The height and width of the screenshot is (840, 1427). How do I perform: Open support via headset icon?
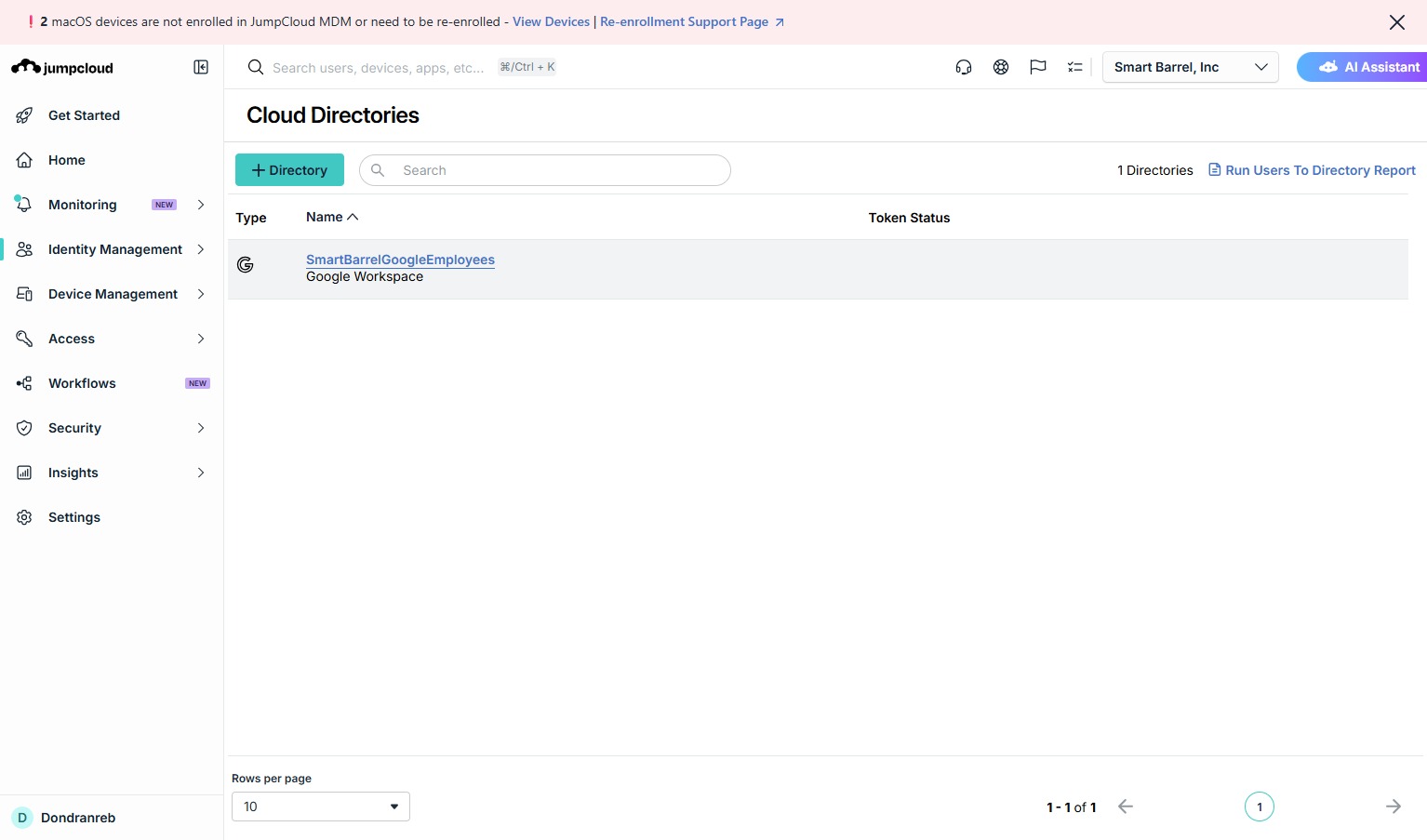964,67
